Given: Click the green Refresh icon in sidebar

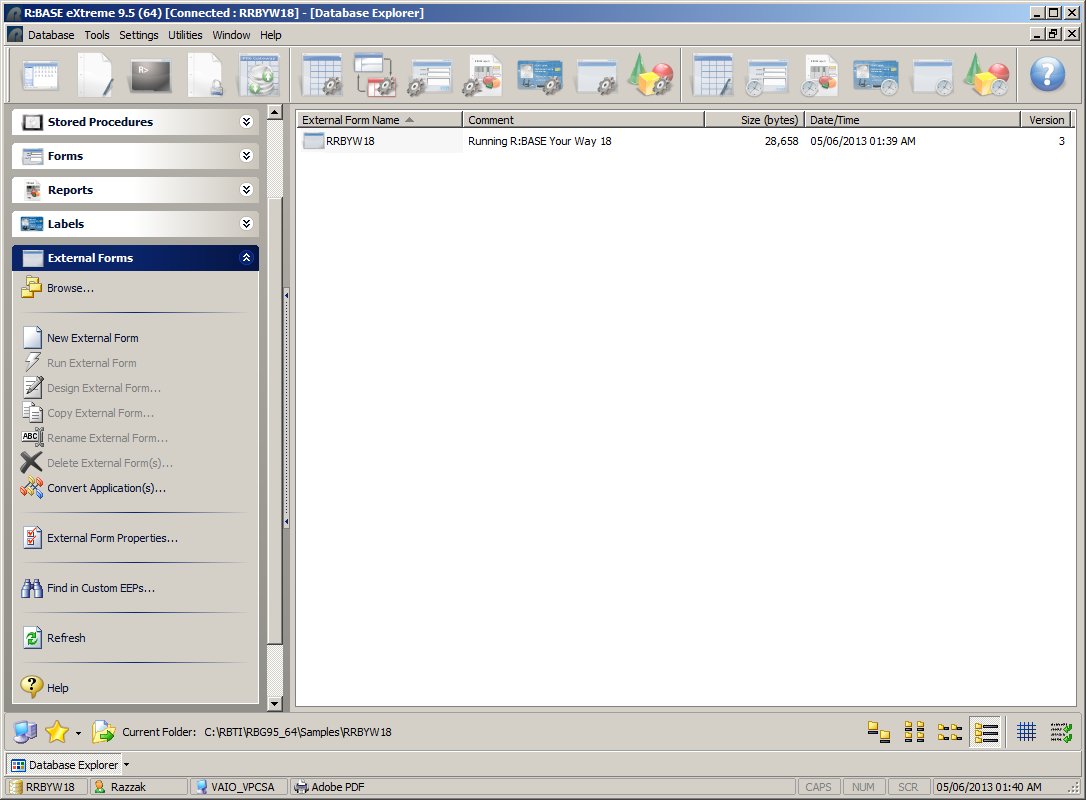Looking at the screenshot, I should 32,638.
